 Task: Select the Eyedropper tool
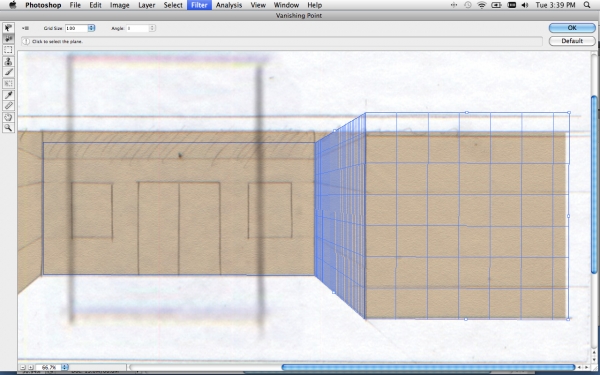(8, 95)
